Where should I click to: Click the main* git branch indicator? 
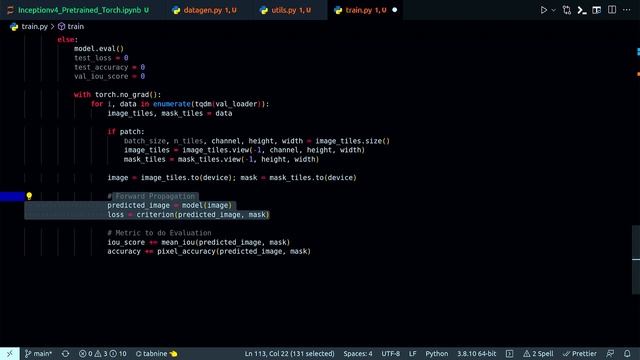click(x=38, y=353)
